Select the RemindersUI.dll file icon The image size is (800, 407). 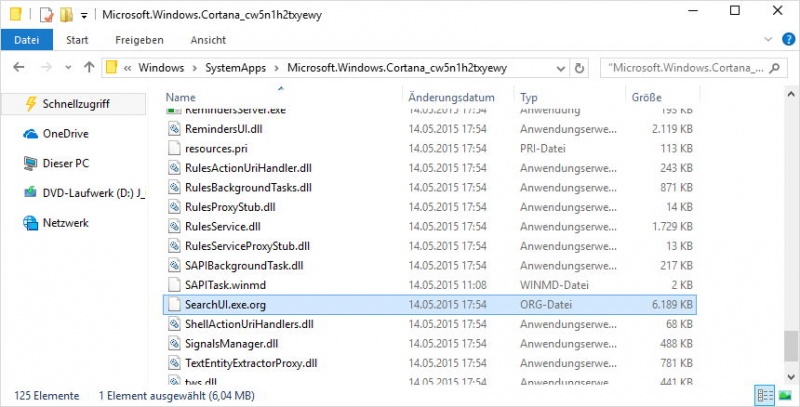click(175, 129)
